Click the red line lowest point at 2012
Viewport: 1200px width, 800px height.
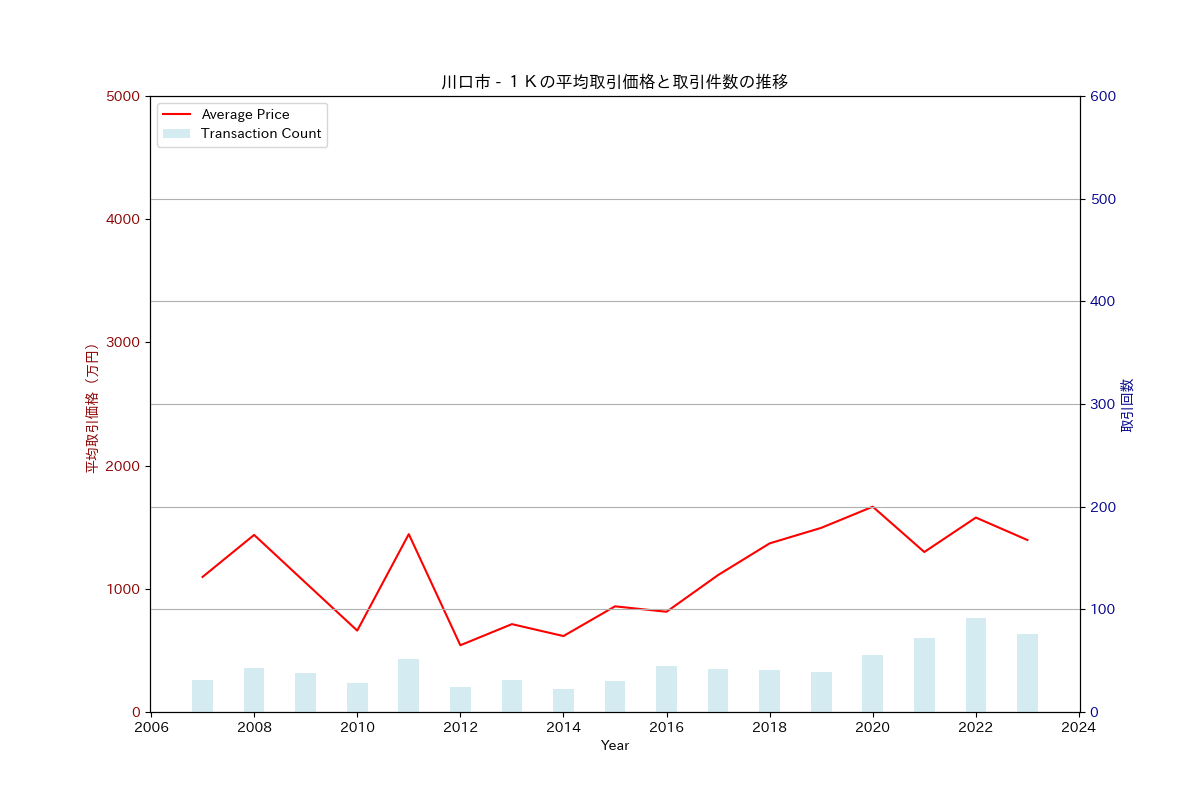(x=460, y=645)
